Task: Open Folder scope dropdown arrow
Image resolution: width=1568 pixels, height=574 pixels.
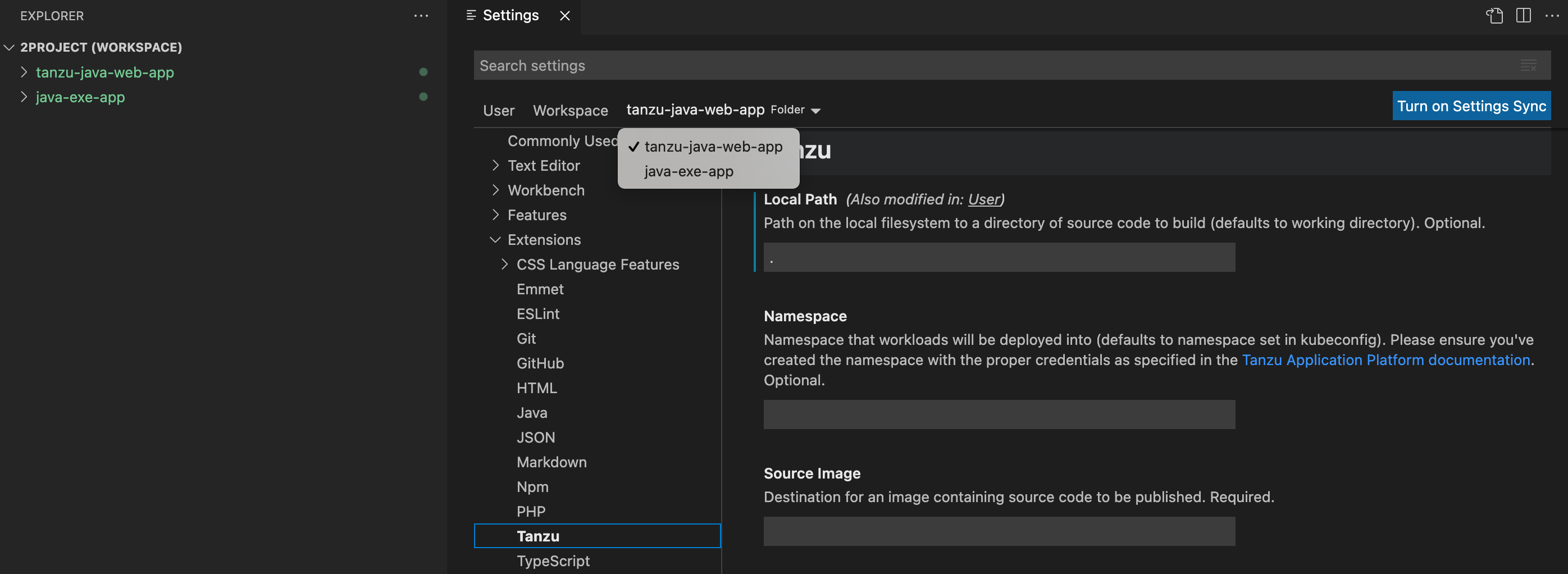Action: 815,111
